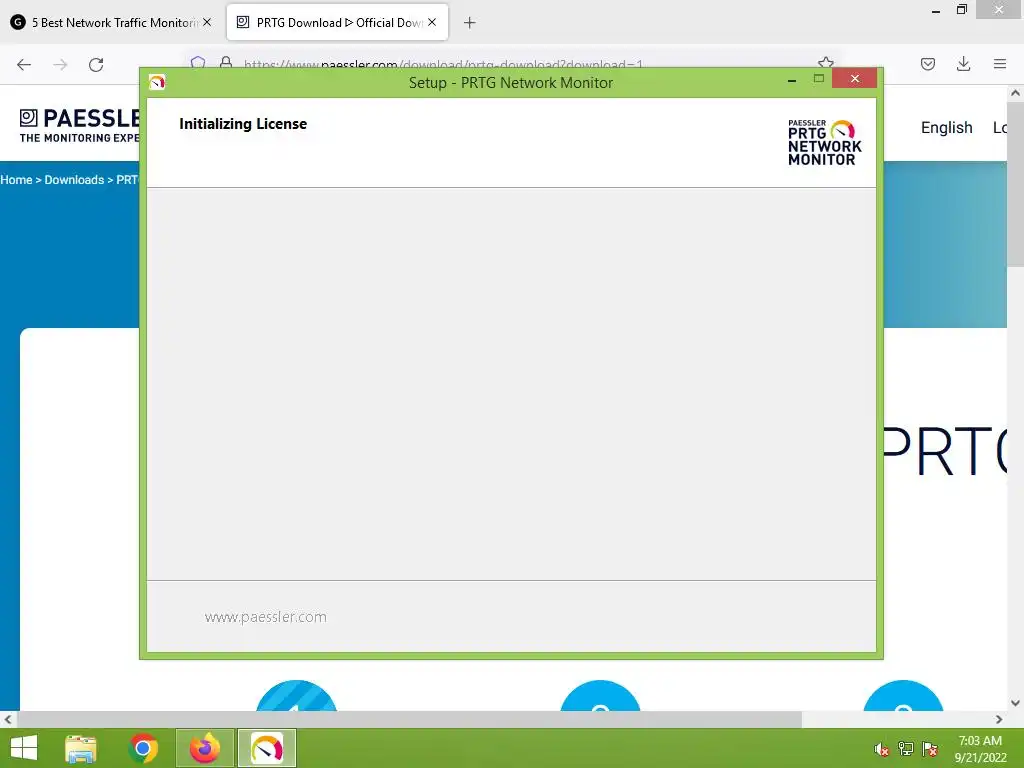Click the page vertical scrollbar thumb
1024x768 pixels.
(1015, 183)
